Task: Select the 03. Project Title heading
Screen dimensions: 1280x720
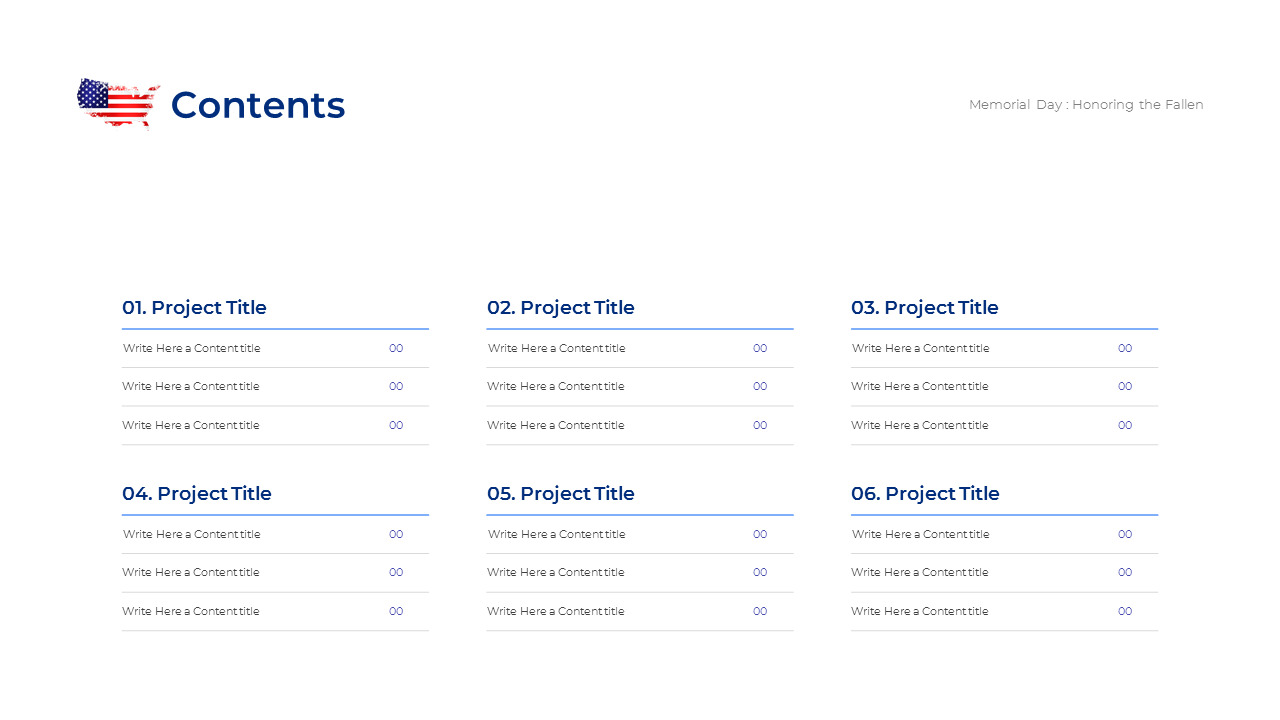Action: [x=925, y=308]
